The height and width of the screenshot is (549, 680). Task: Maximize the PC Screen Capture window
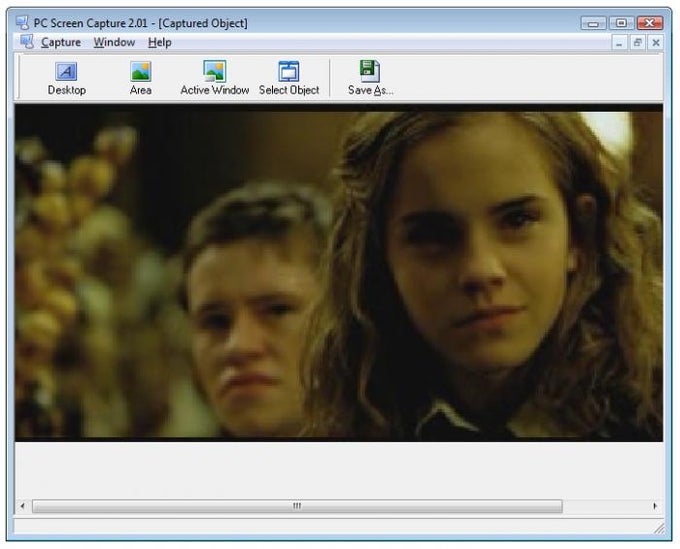click(621, 23)
